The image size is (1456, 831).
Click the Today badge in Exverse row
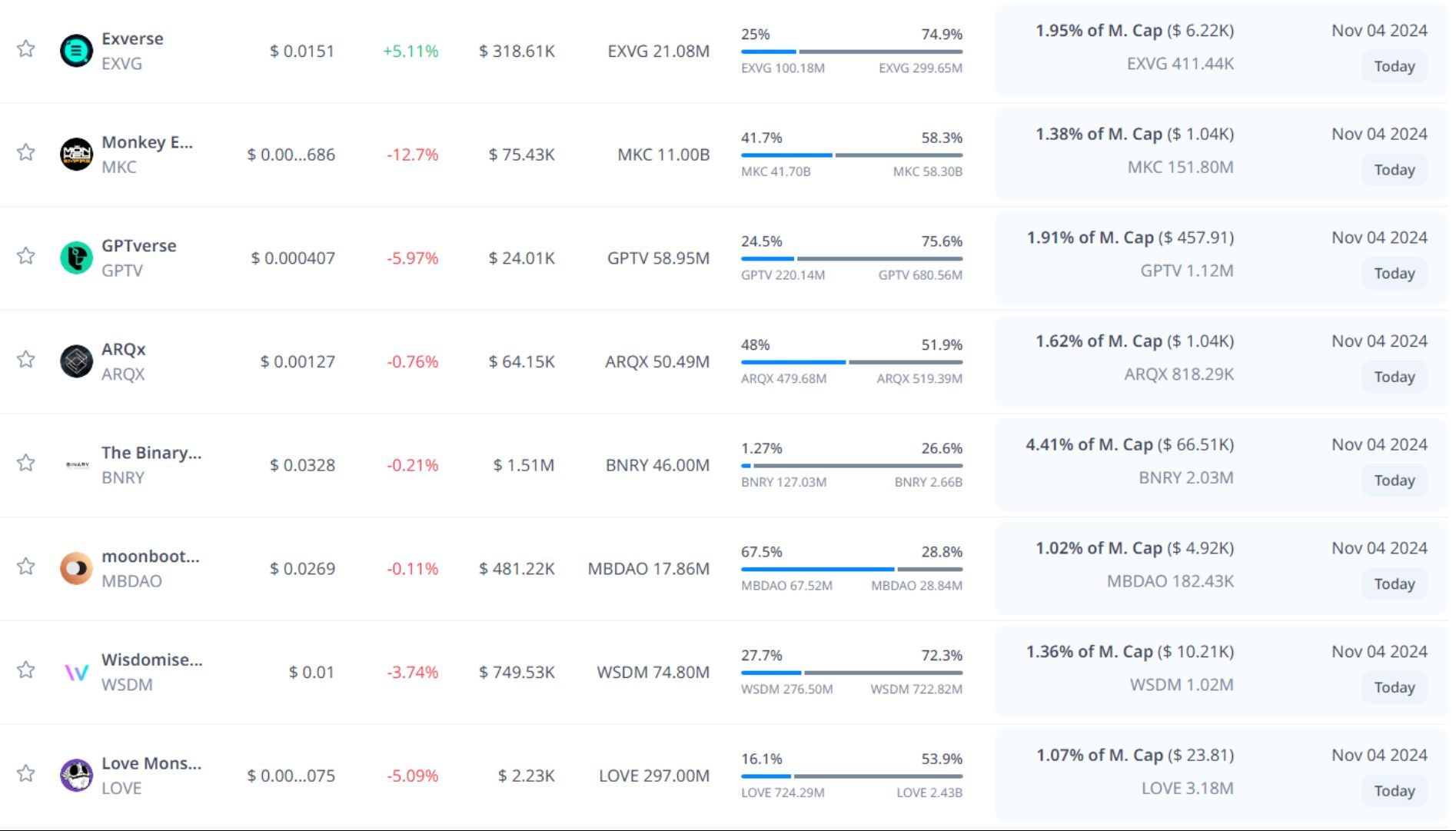[1394, 66]
